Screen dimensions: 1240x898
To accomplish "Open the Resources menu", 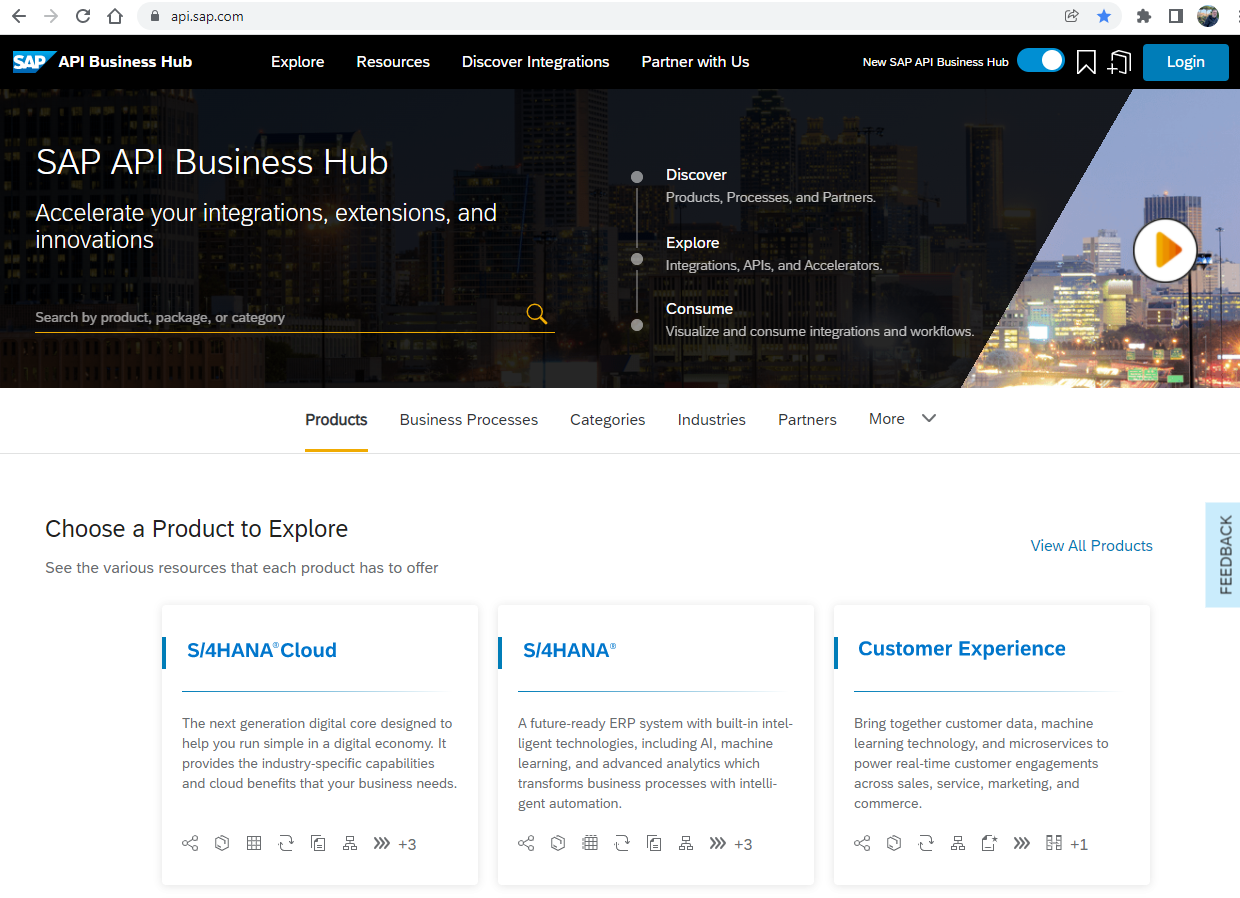I will click(x=393, y=62).
